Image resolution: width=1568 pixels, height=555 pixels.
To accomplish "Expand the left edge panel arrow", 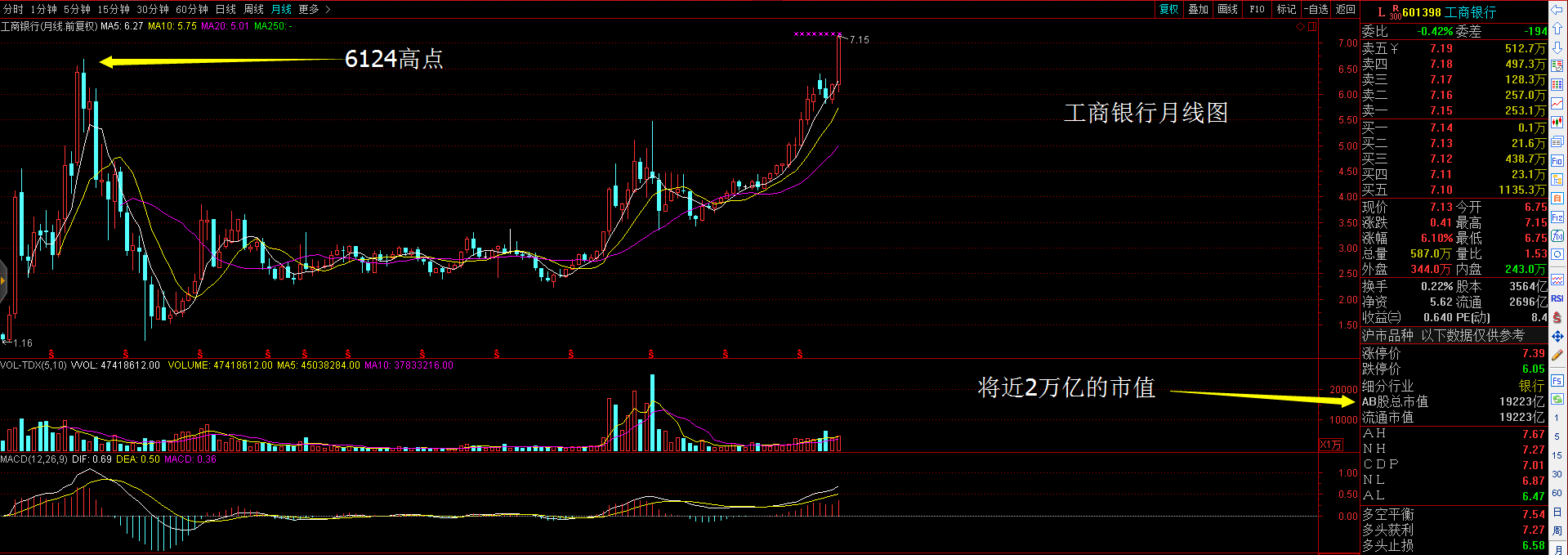I will (3, 281).
